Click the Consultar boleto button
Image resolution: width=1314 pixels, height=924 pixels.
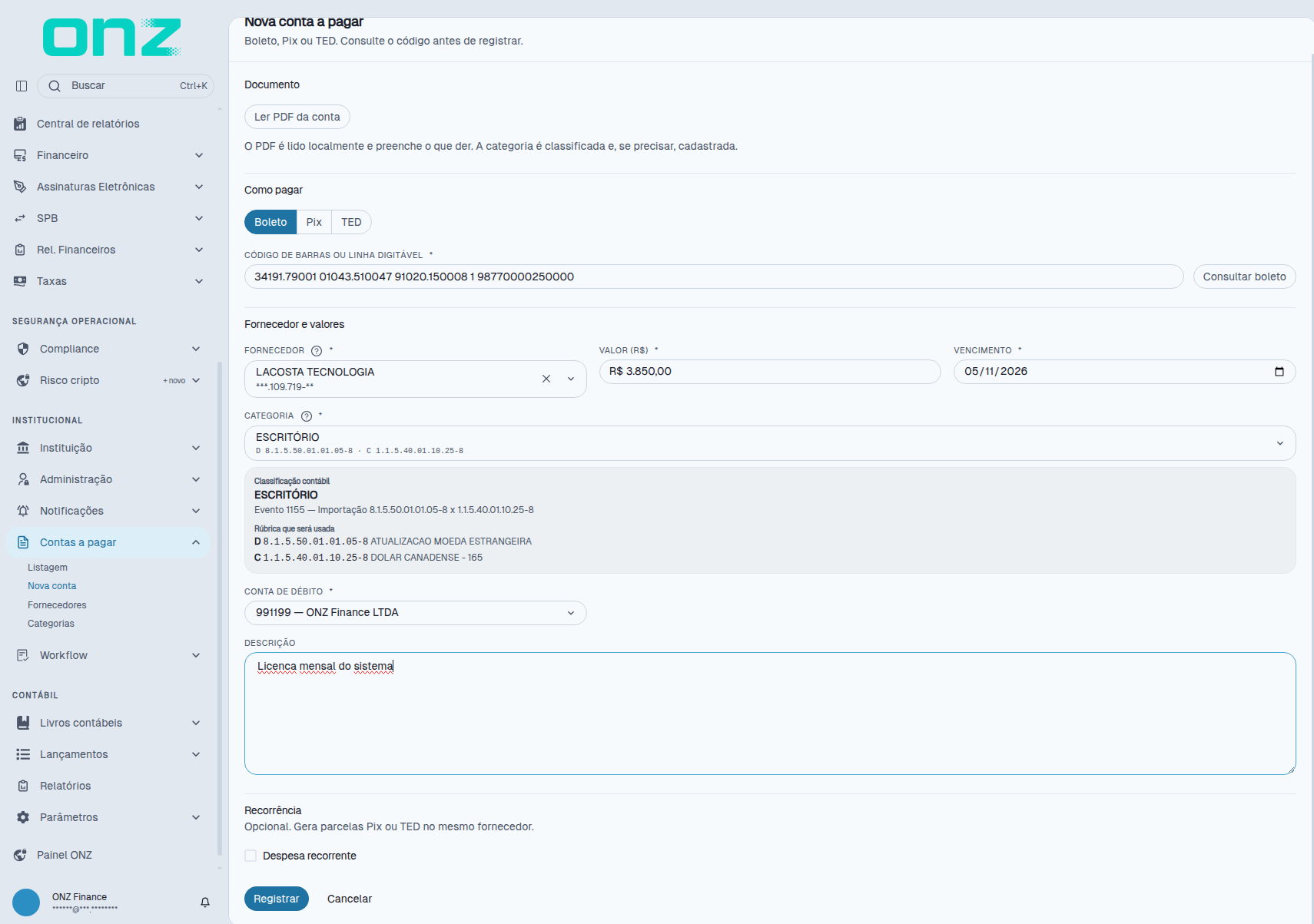click(1244, 277)
